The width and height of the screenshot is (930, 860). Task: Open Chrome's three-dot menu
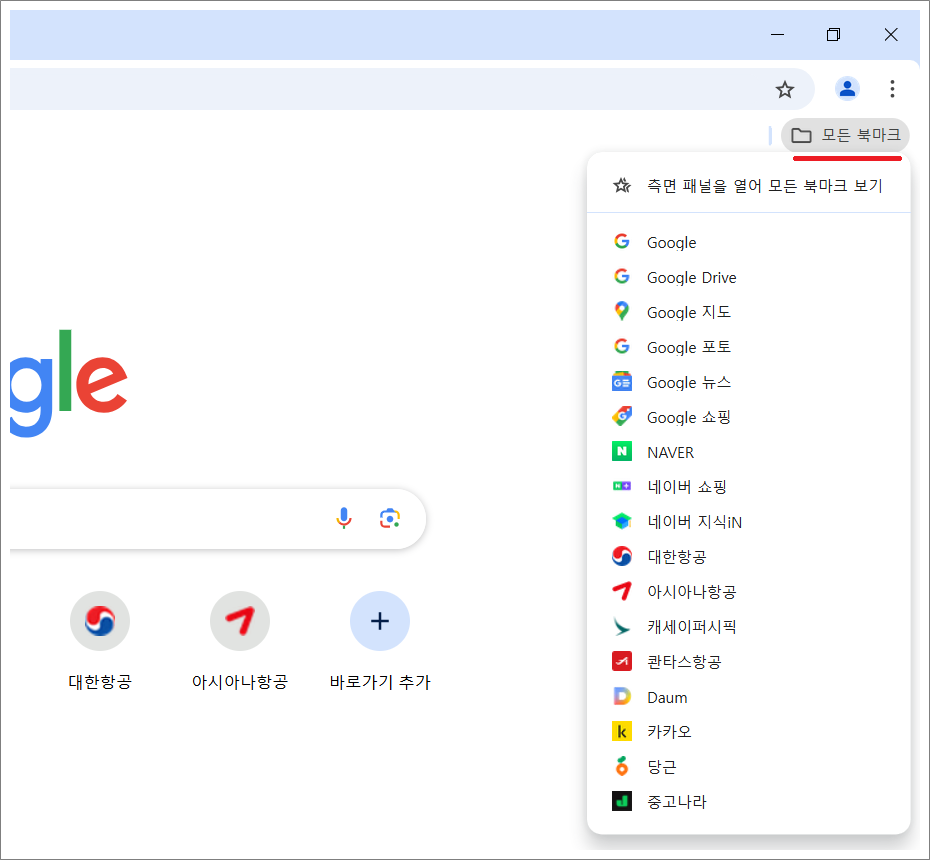(x=892, y=89)
